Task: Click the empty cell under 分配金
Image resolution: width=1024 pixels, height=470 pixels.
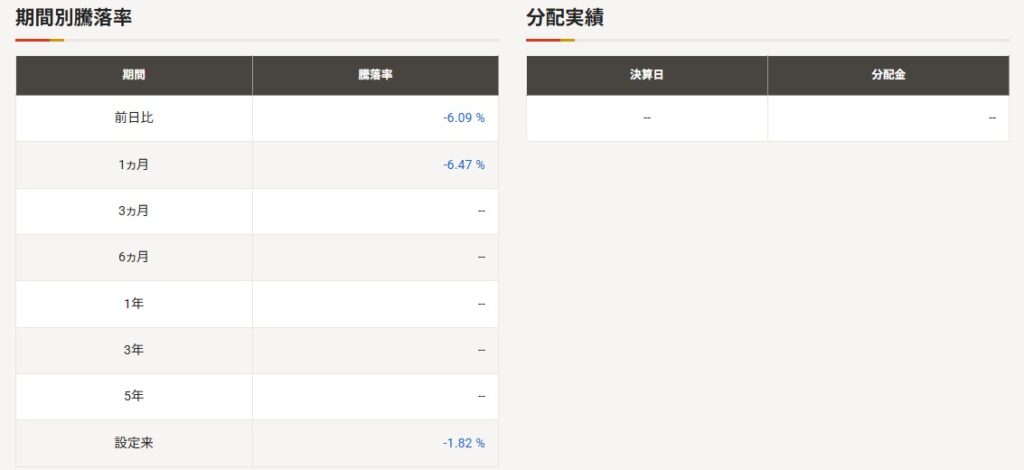Action: pyautogui.click(x=991, y=118)
